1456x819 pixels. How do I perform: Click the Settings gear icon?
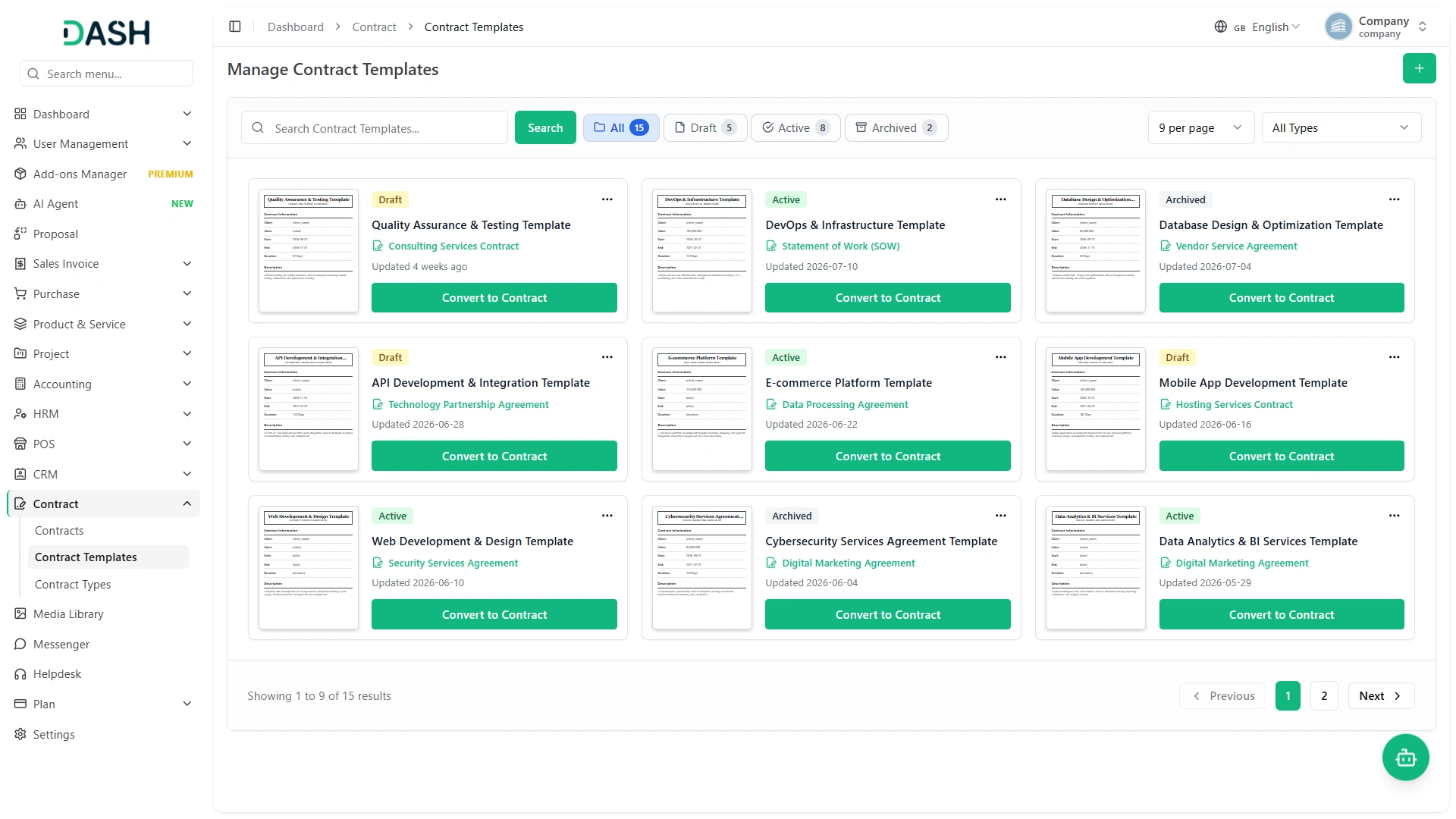point(20,734)
